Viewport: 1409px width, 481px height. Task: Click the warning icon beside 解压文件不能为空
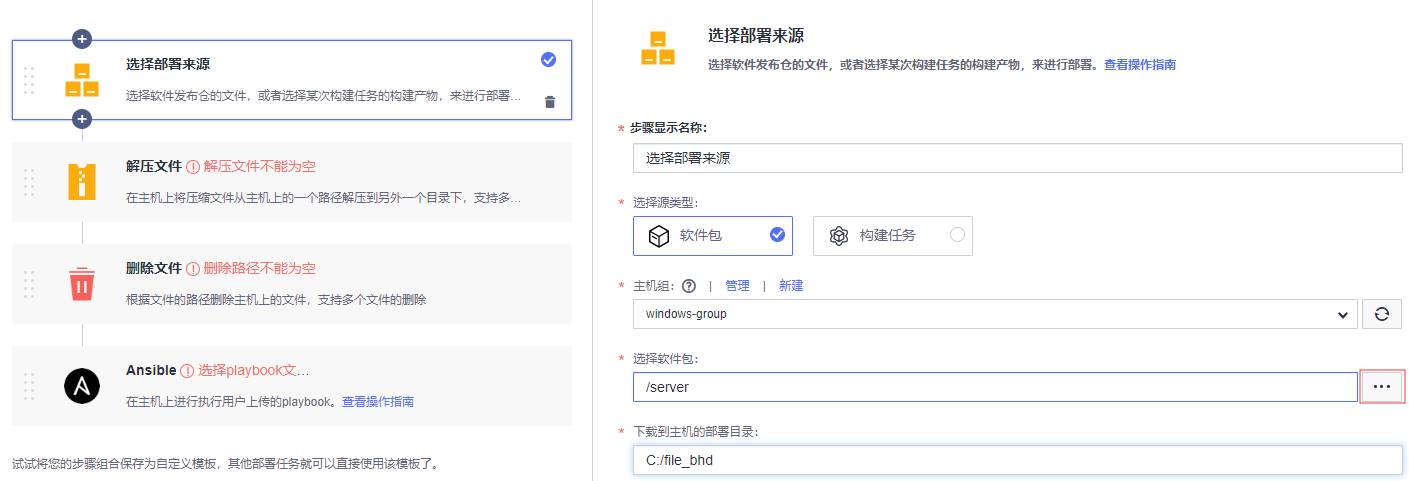pos(193,167)
